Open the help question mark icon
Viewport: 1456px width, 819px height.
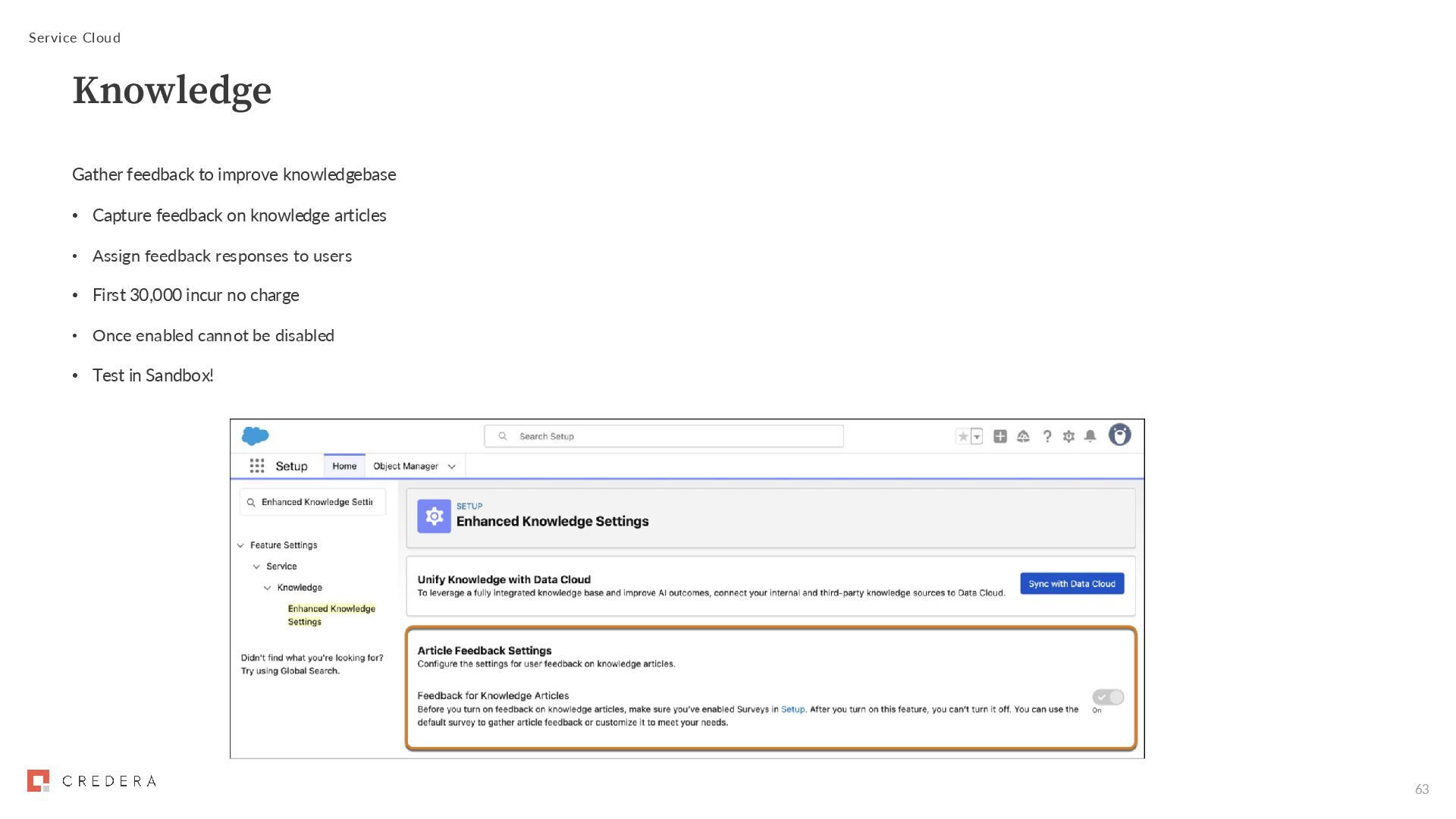[1047, 436]
